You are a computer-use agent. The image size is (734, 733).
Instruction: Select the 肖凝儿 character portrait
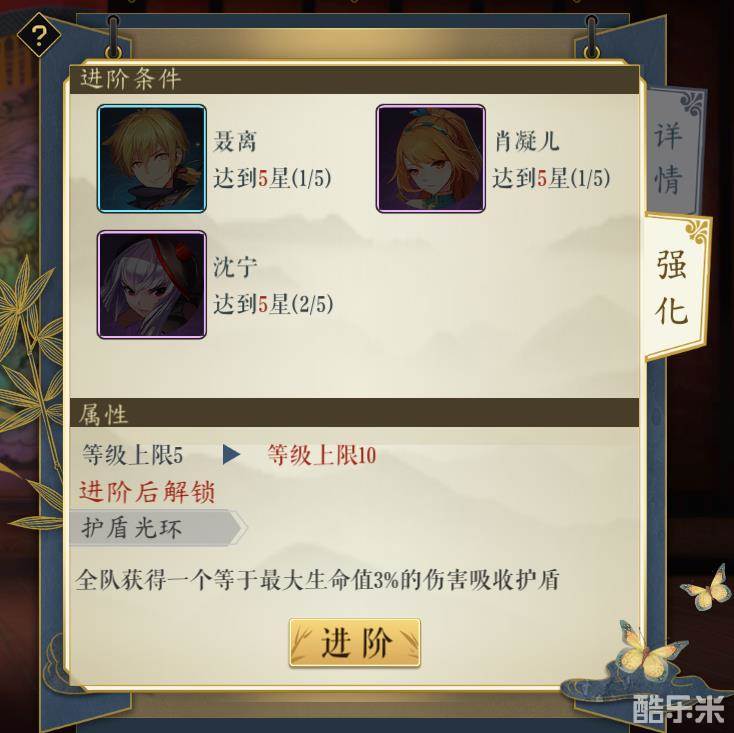pos(431,159)
